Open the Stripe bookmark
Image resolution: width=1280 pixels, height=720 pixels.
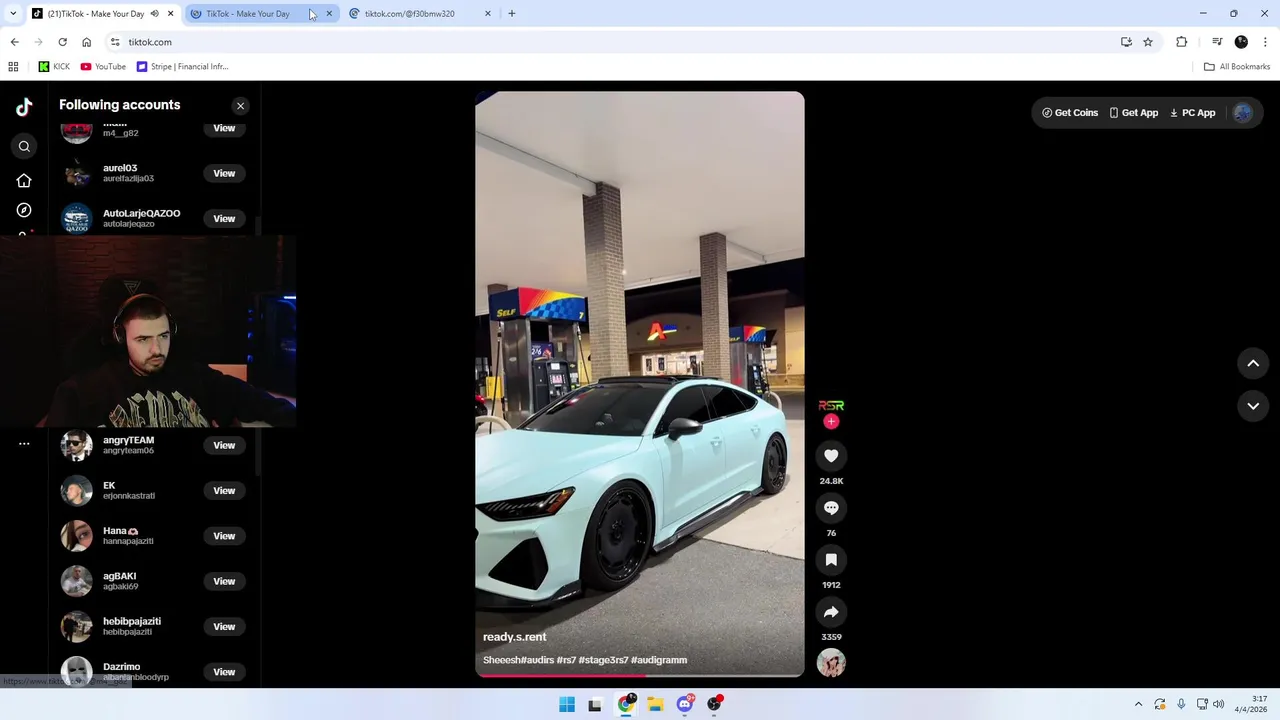182,67
